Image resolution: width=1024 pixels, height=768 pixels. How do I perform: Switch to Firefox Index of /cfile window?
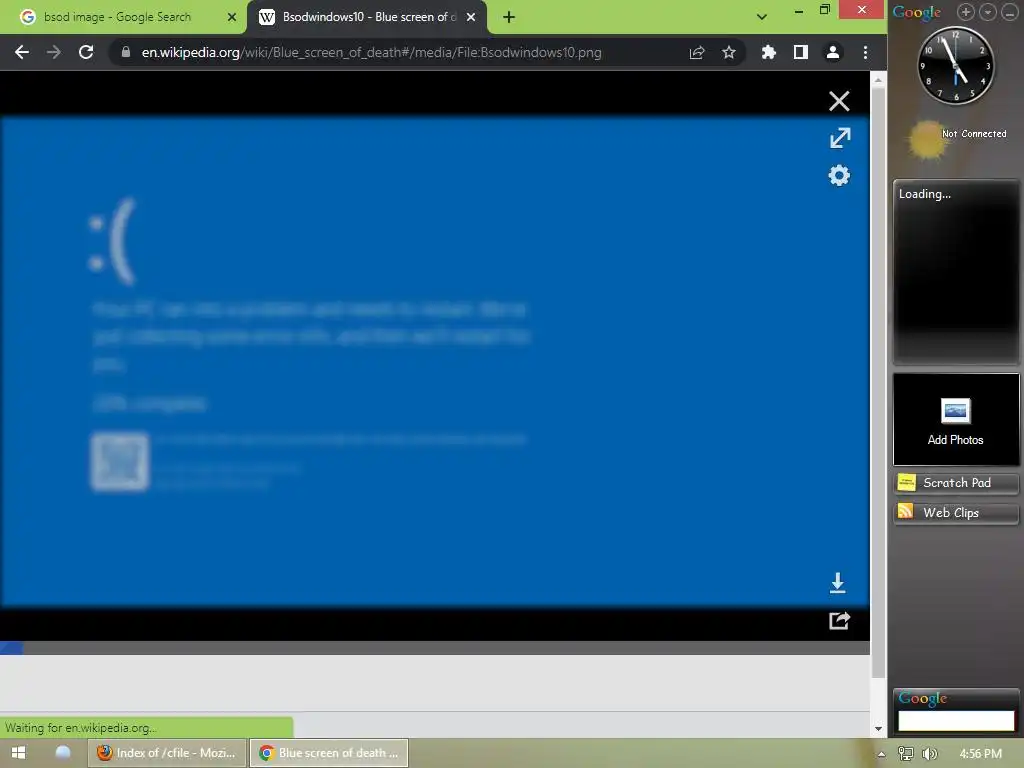[167, 753]
